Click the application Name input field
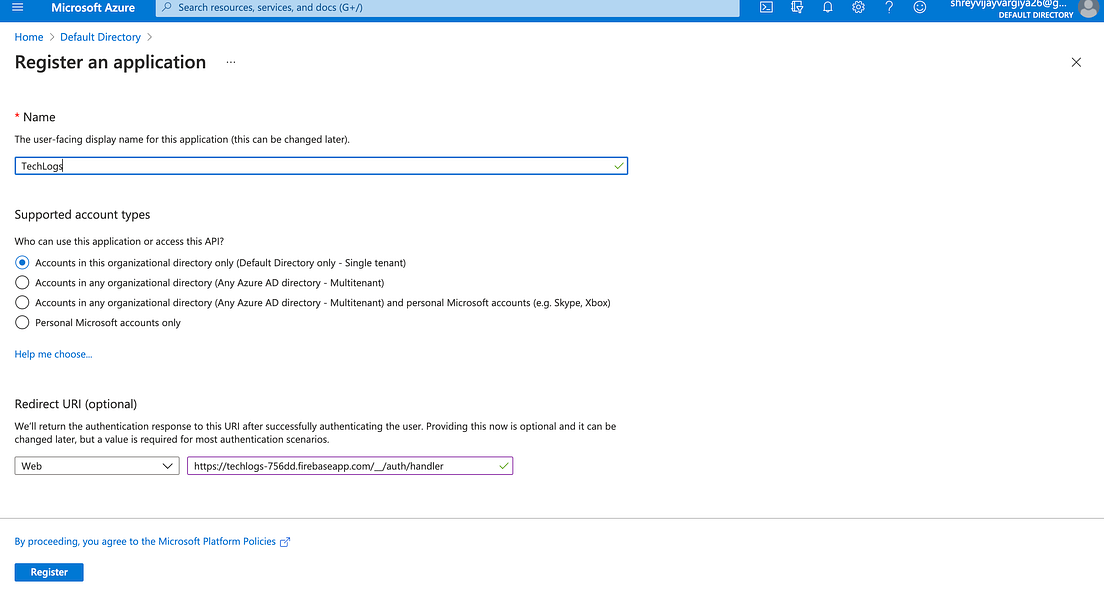 [320, 165]
